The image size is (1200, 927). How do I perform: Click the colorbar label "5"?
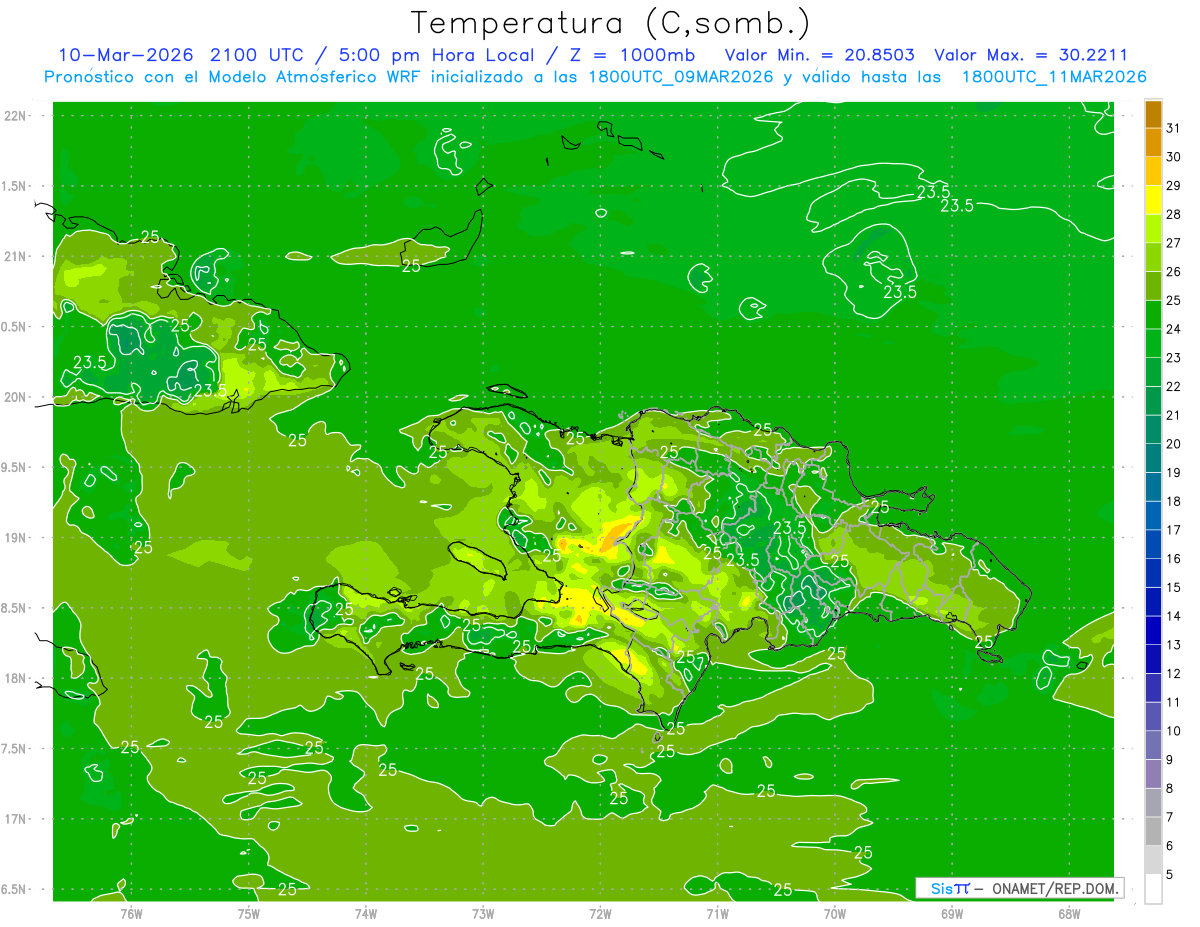1171,874
